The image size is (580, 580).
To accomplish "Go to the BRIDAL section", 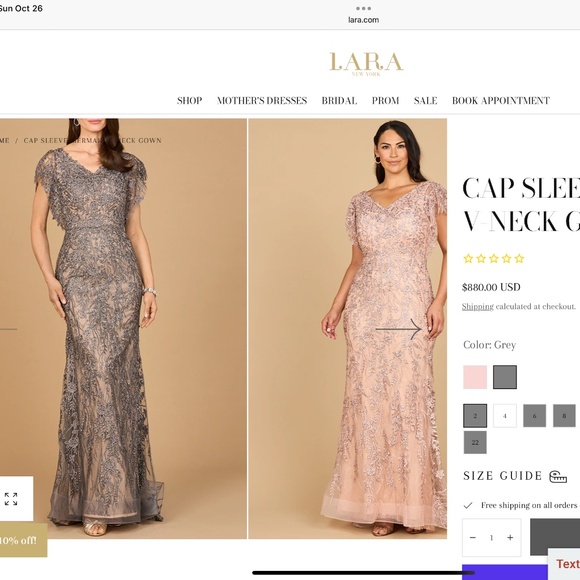I will point(339,101).
